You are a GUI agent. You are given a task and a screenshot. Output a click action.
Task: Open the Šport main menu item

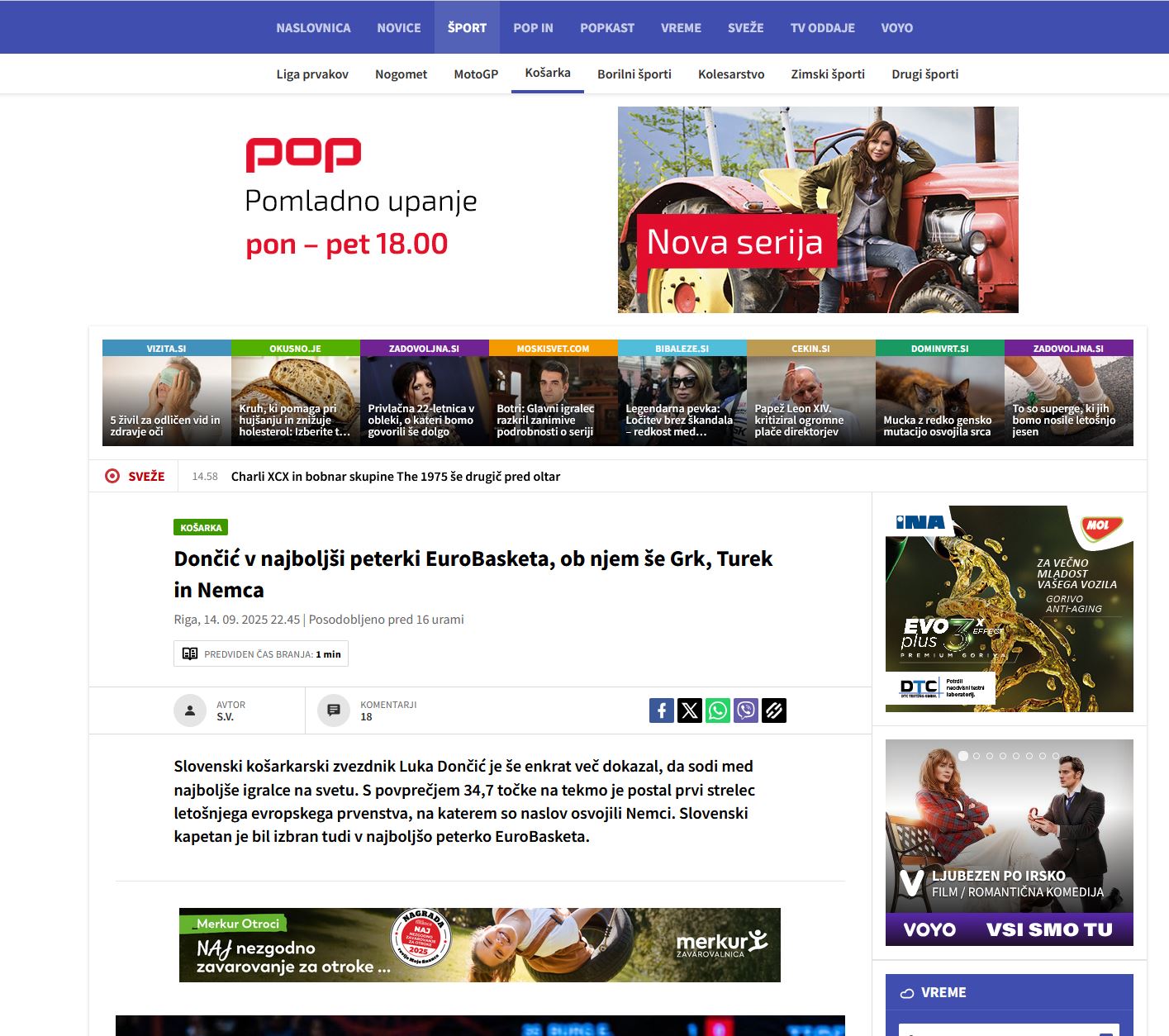point(467,27)
